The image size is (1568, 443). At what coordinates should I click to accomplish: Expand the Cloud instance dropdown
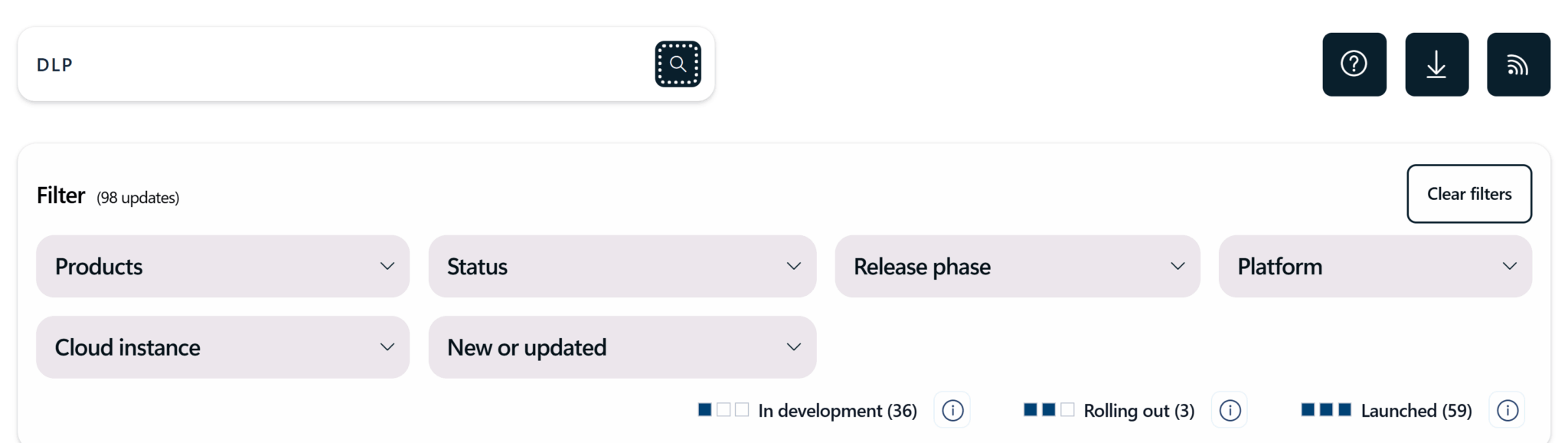(x=223, y=347)
